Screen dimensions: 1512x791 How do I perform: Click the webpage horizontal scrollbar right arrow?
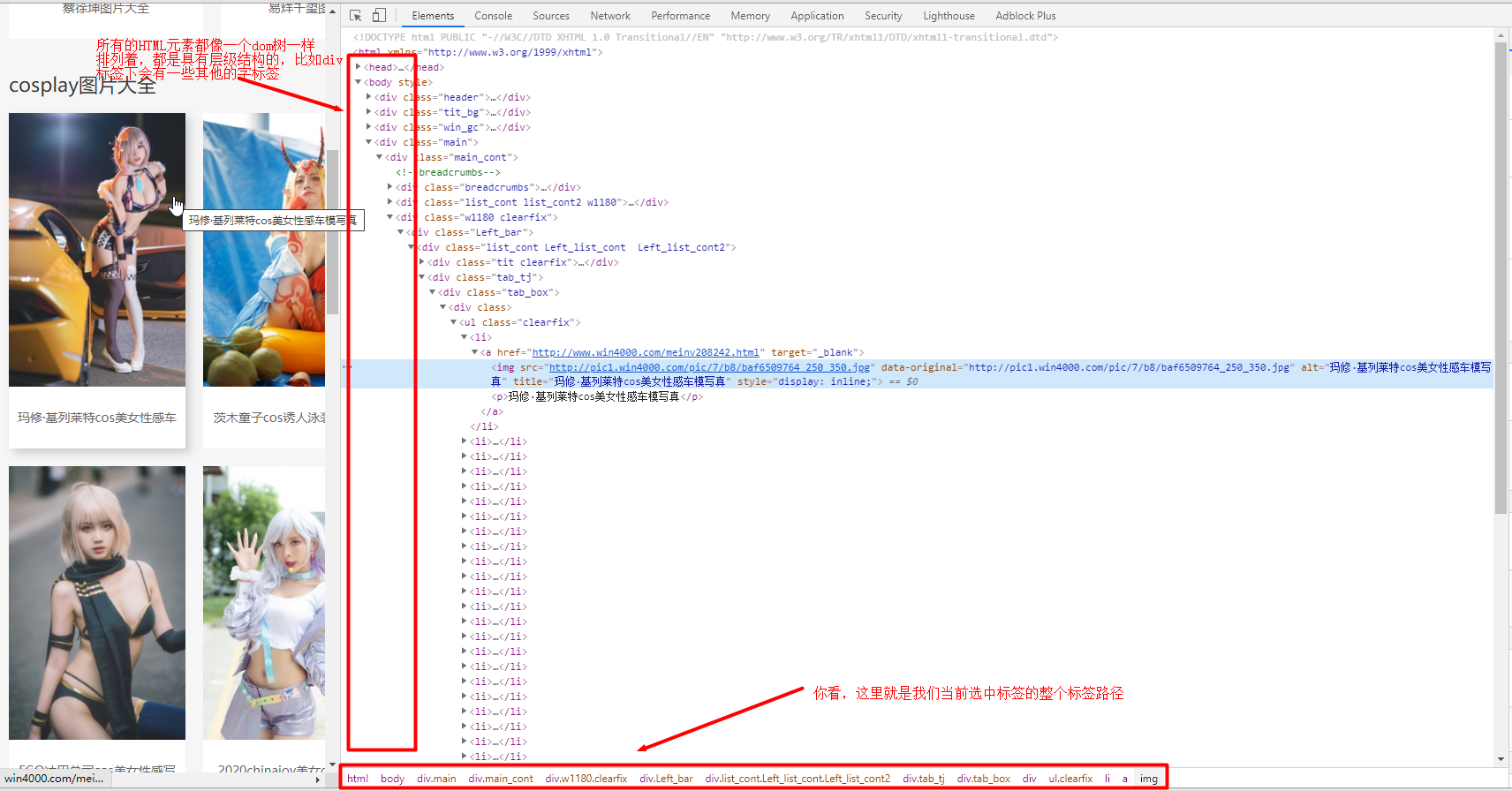pyautogui.click(x=318, y=780)
